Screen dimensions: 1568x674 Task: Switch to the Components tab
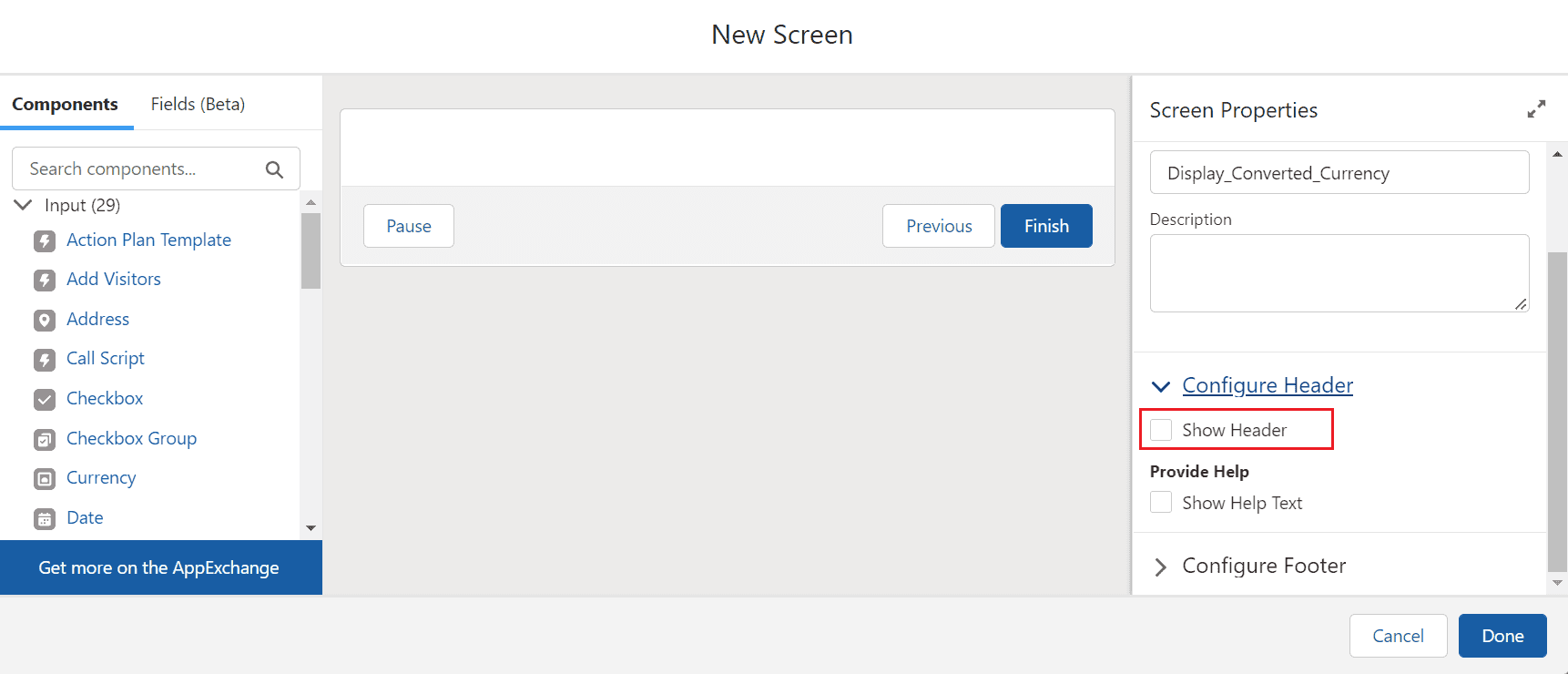coord(65,104)
